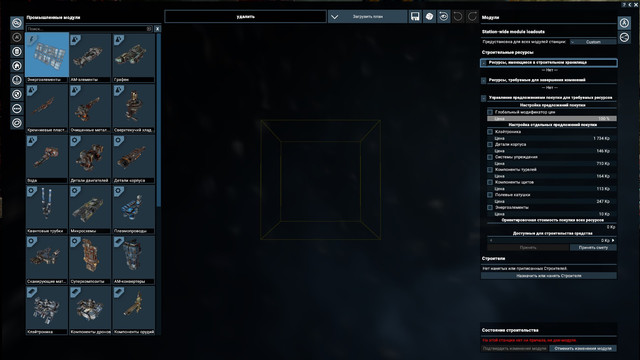The image size is (640, 360).
Task: Select the Графен production module
Action: tap(133, 58)
